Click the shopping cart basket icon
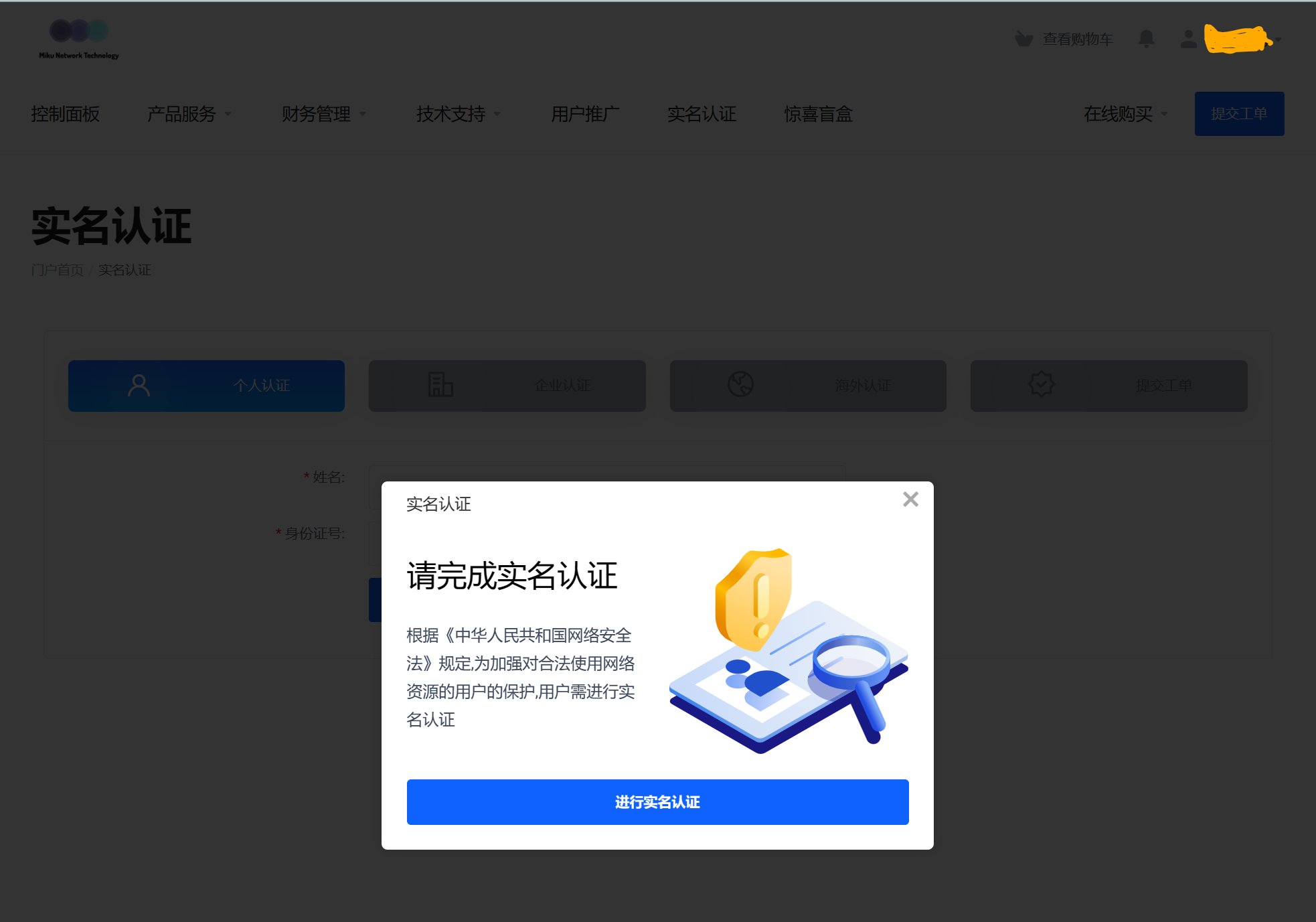1316x922 pixels. 1023,39
